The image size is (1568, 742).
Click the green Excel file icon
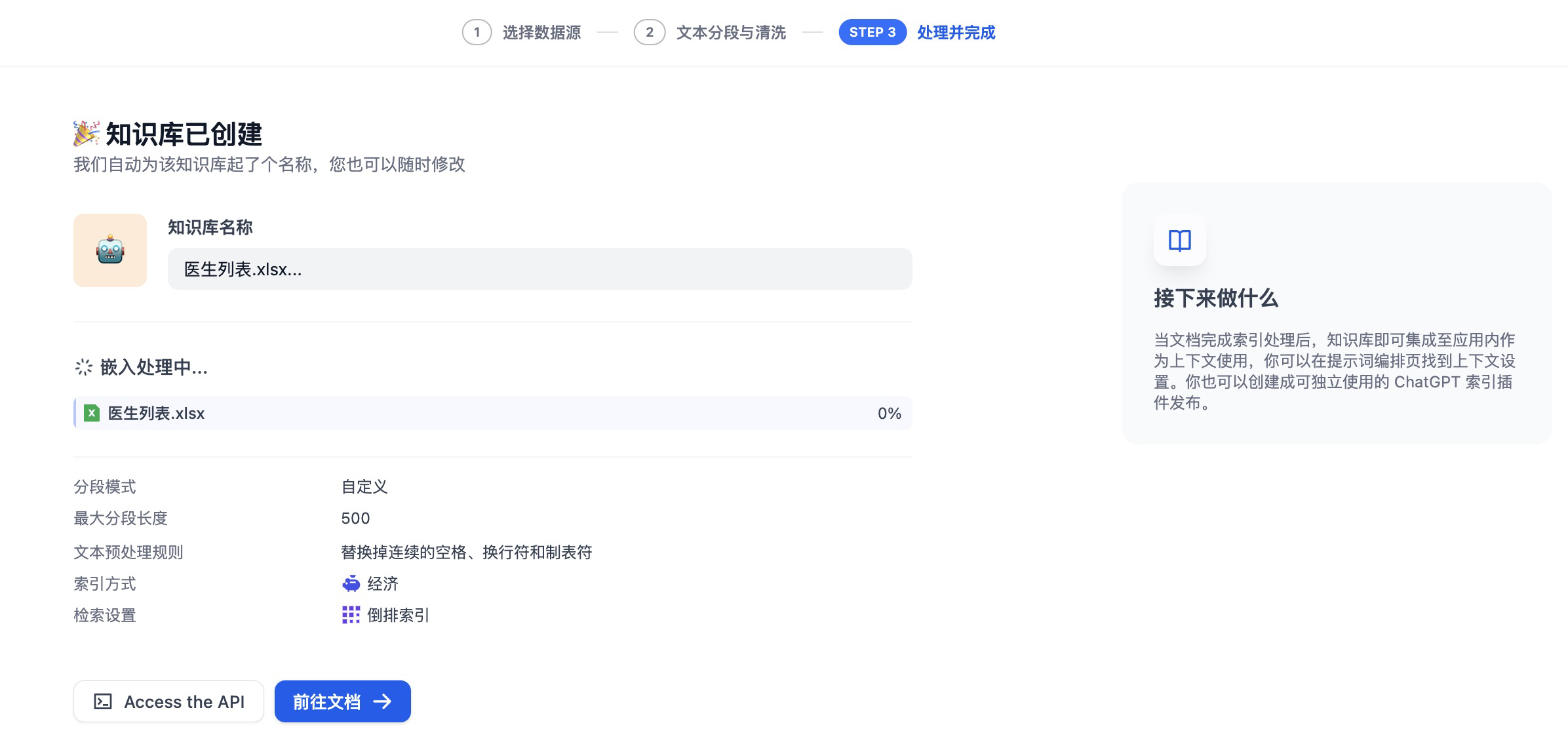click(92, 413)
